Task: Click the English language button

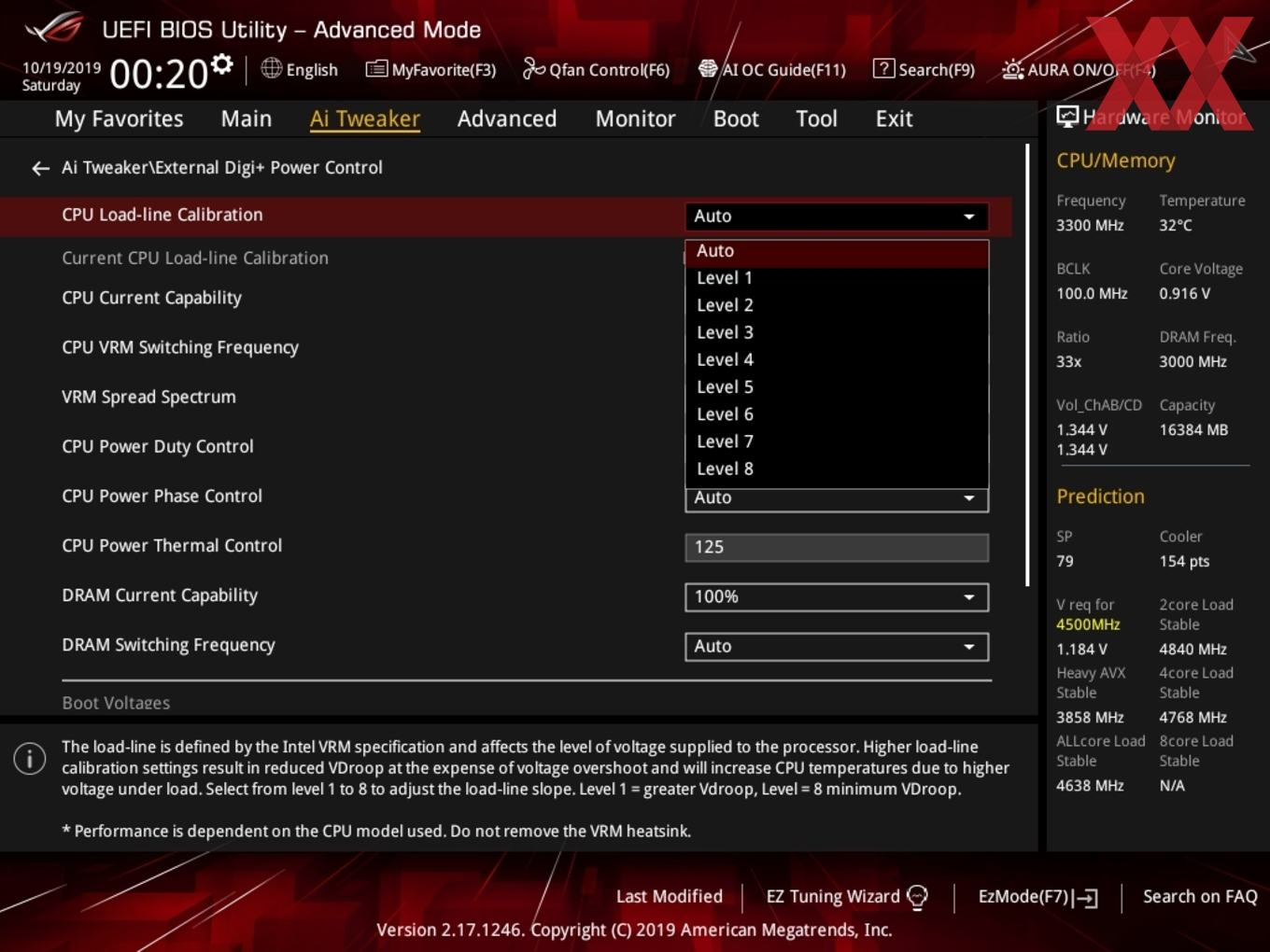Action: pyautogui.click(x=300, y=69)
